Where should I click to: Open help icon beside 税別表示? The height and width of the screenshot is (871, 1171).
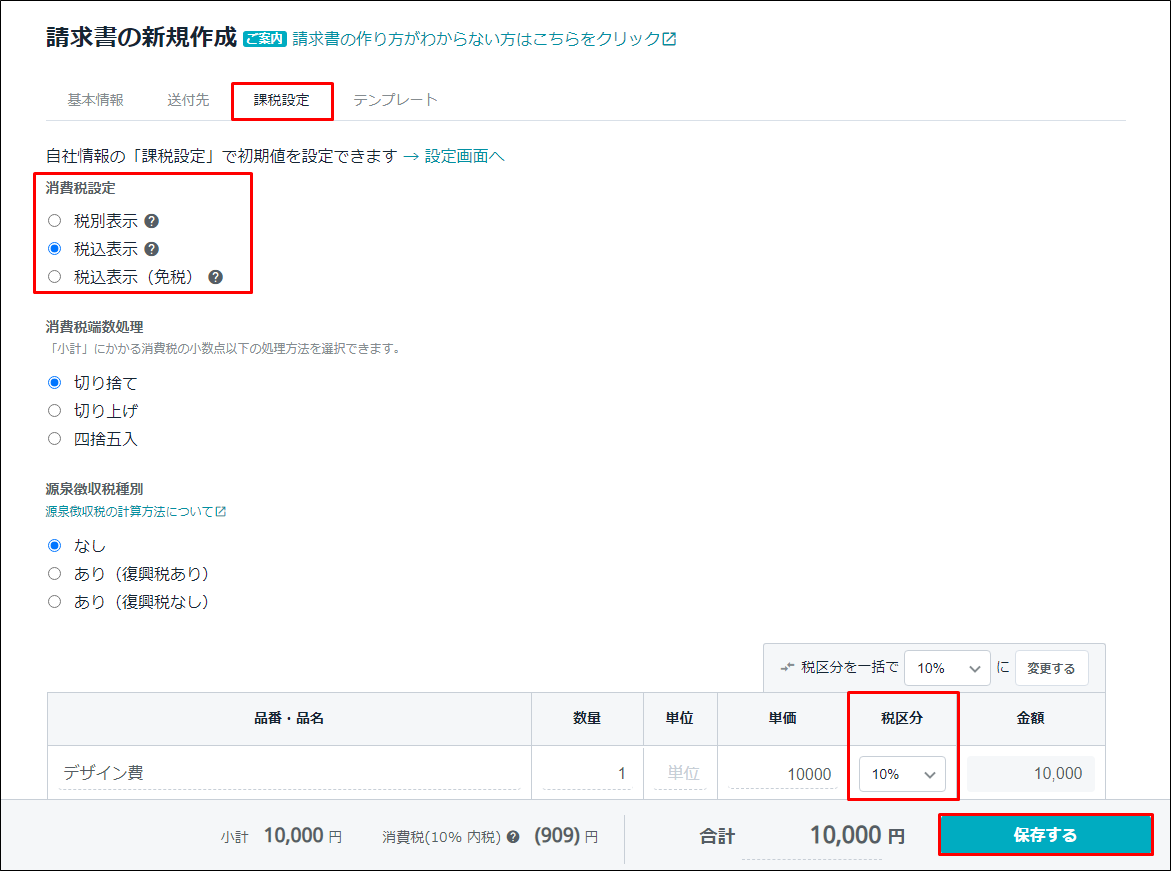click(x=152, y=221)
